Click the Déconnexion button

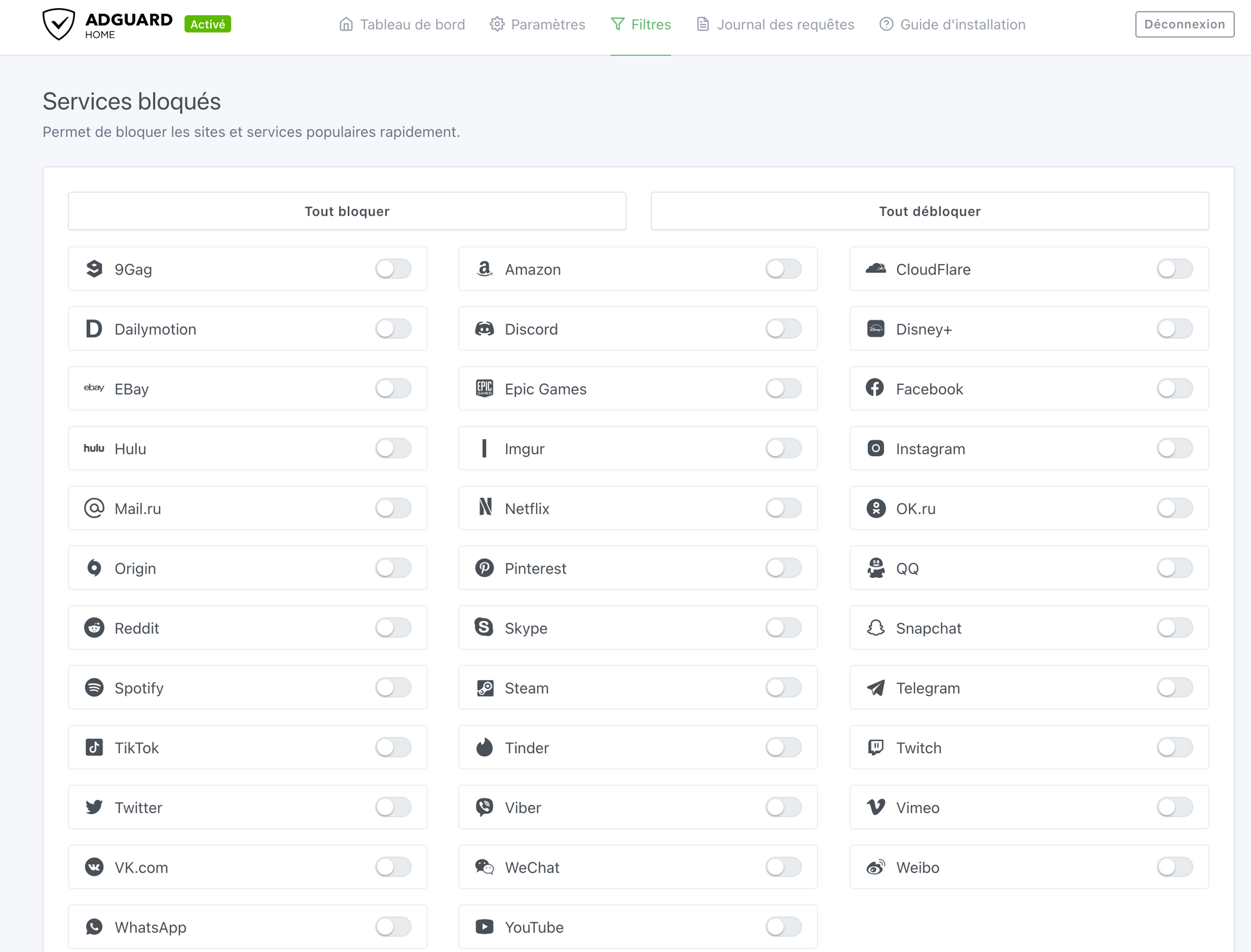(1185, 24)
